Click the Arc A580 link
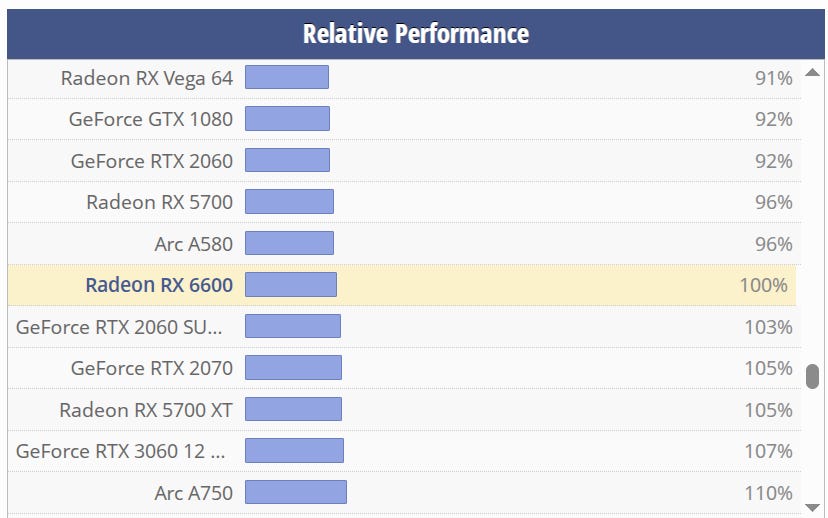 coord(193,244)
